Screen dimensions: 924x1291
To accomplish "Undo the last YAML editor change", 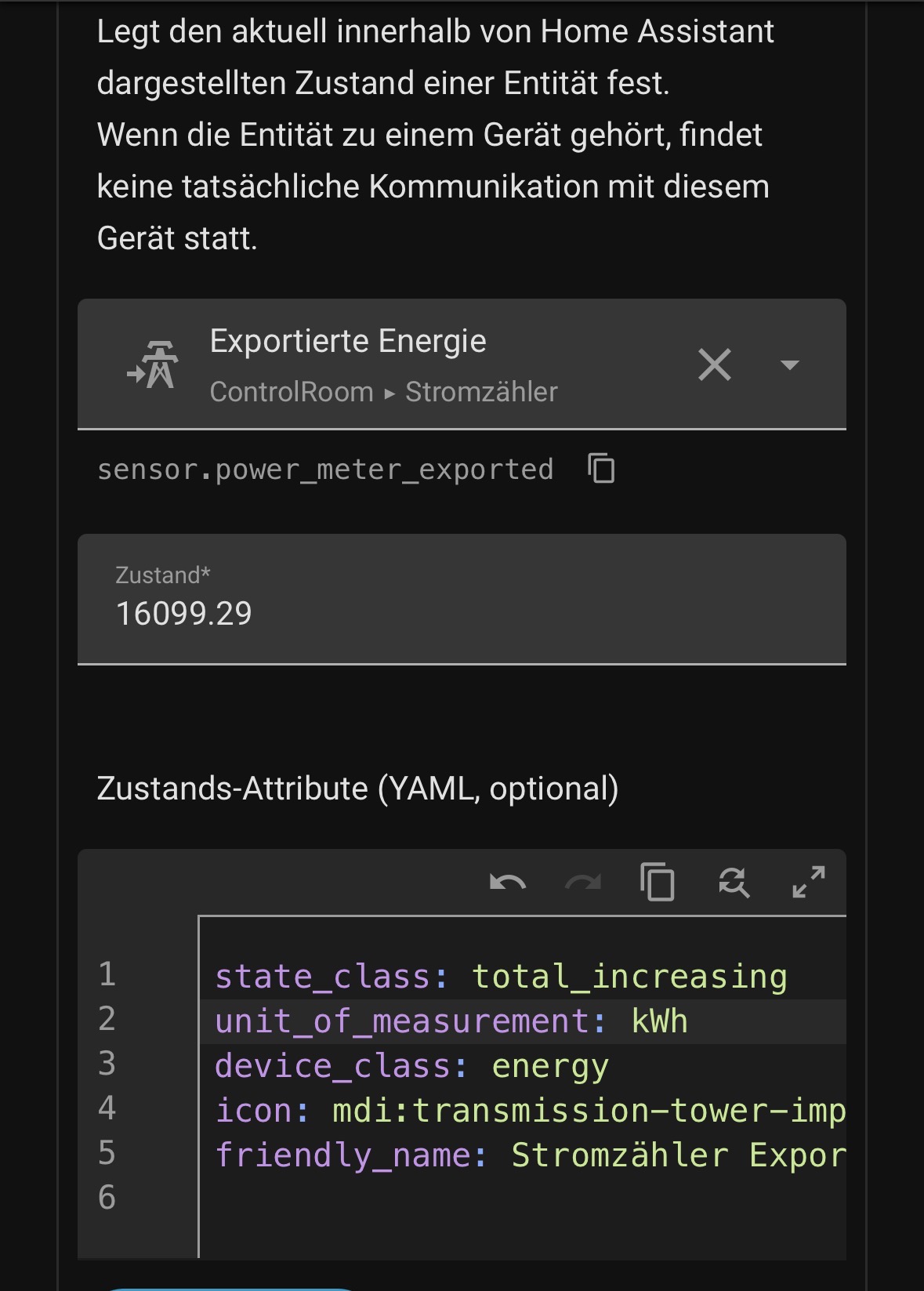I will 507,883.
